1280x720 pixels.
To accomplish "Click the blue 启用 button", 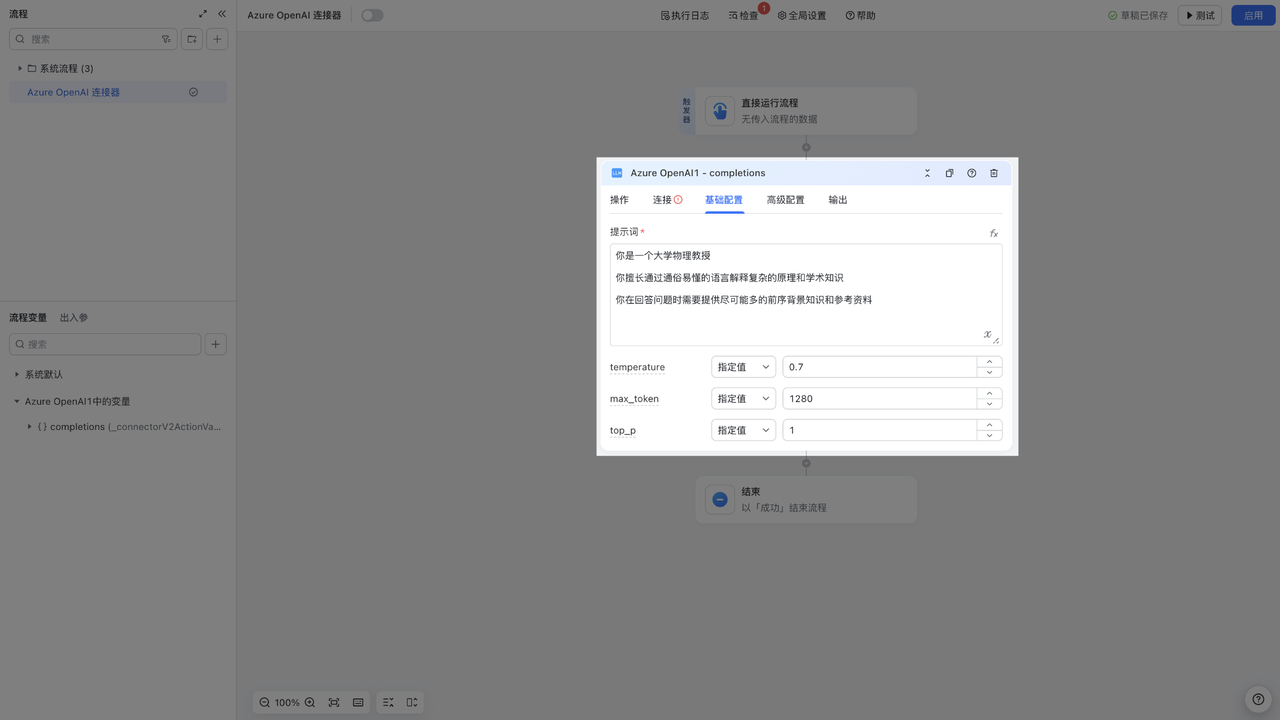I will click(x=1253, y=15).
